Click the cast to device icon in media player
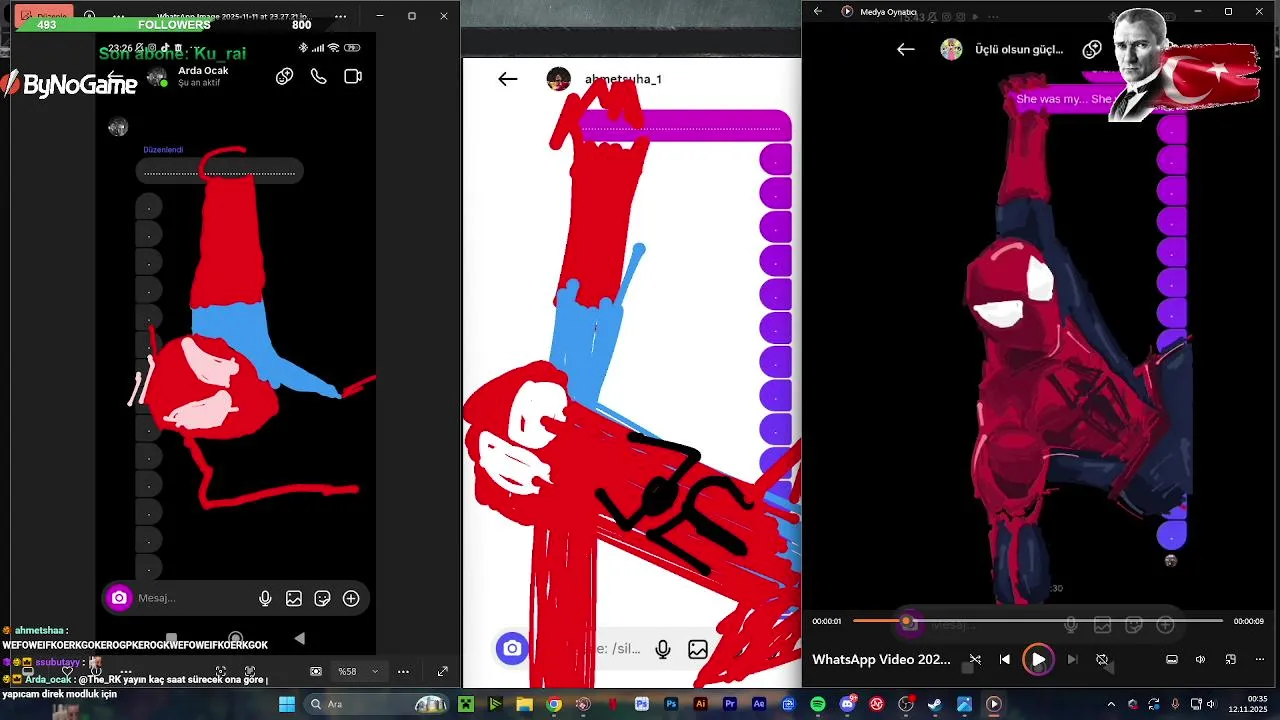The height and width of the screenshot is (720, 1280). pos(1172,659)
